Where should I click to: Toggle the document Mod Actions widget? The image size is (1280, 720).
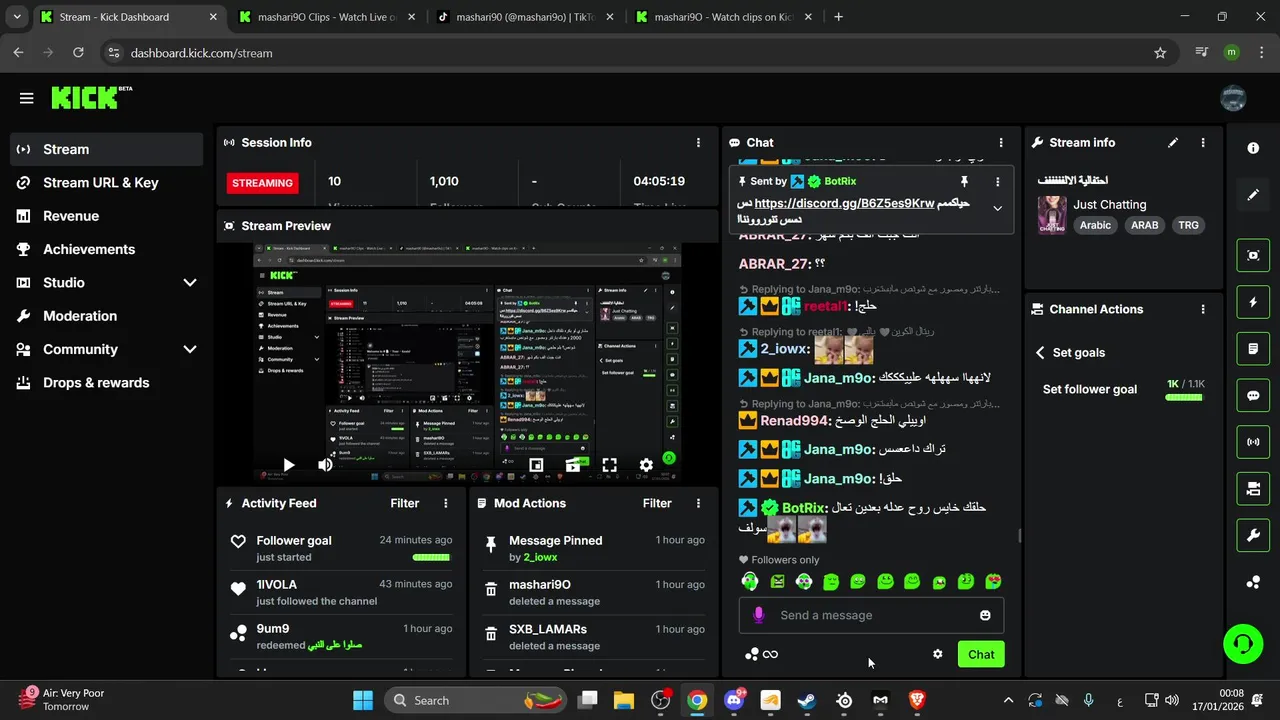tap(1253, 349)
